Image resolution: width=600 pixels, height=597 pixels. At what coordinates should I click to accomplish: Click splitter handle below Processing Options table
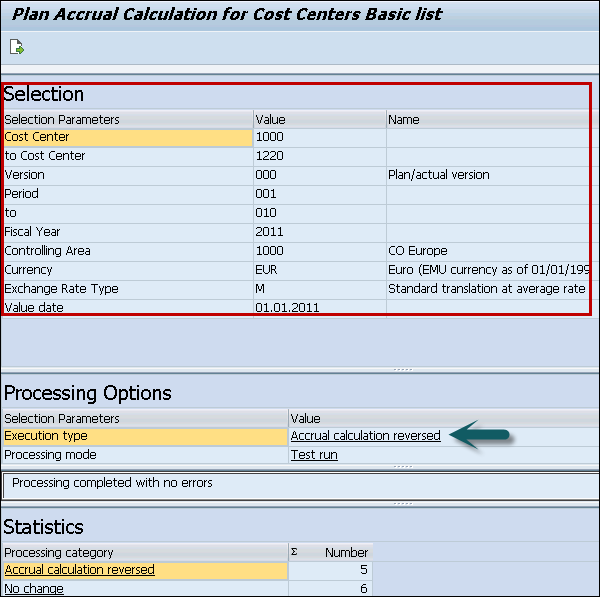(402, 466)
